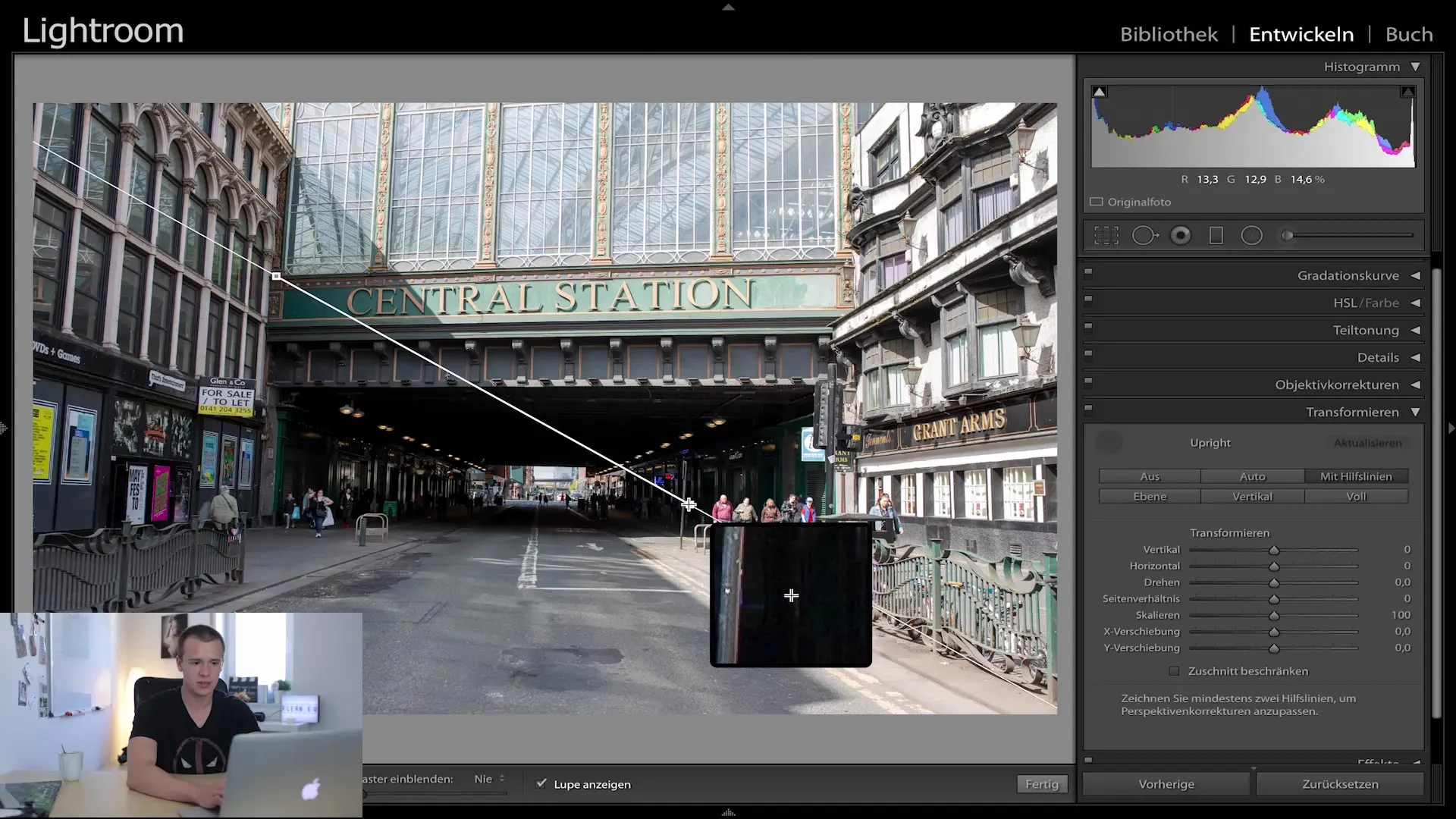Enable Zuschnitt beschränken checkbox
1456x819 pixels.
coord(1174,671)
